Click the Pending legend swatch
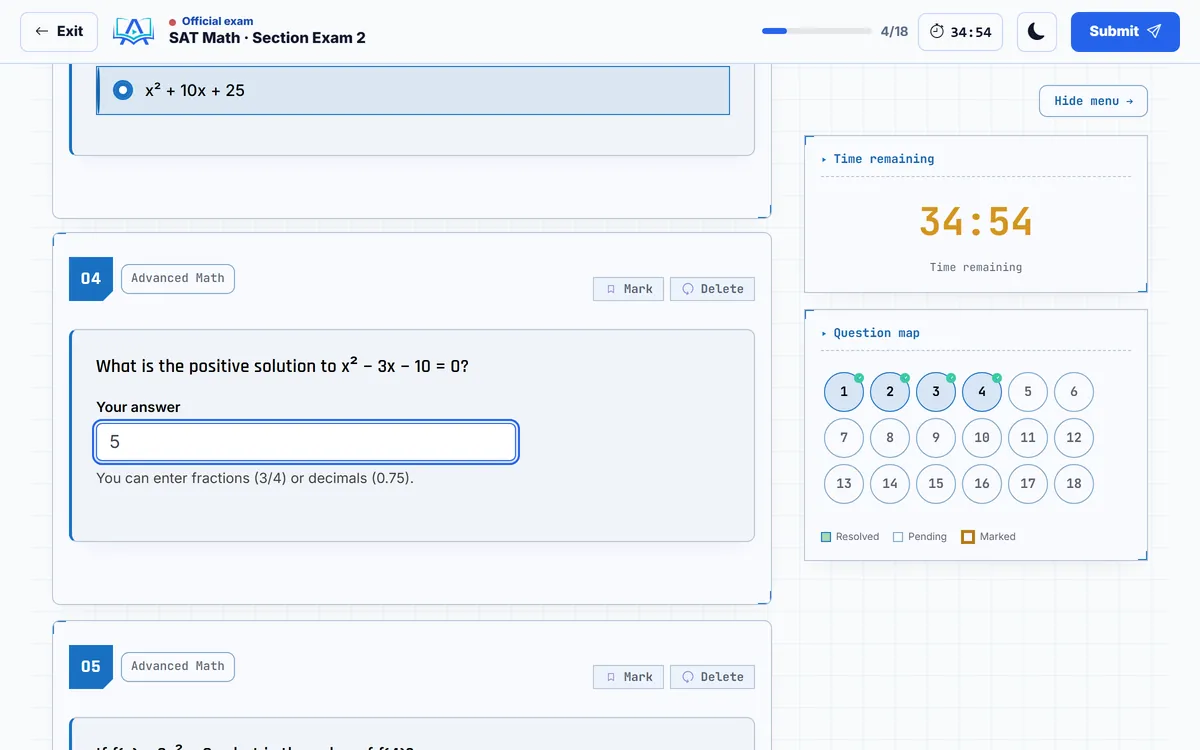1200x750 pixels. click(x=898, y=537)
